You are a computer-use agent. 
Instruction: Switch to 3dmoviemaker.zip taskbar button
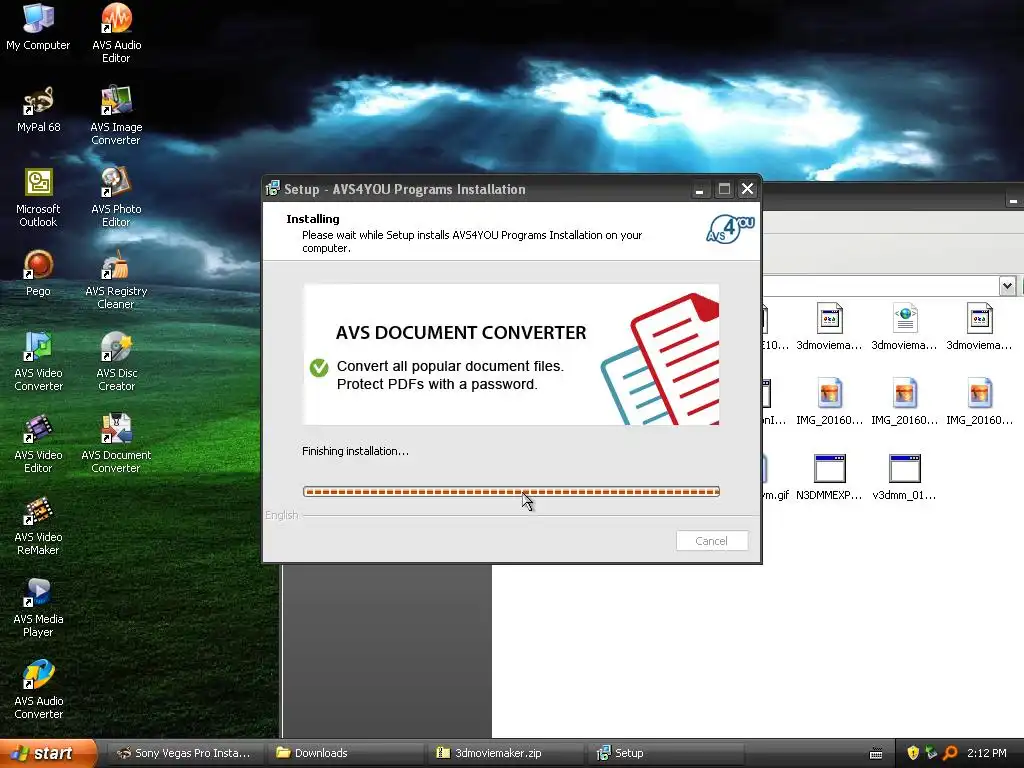507,753
